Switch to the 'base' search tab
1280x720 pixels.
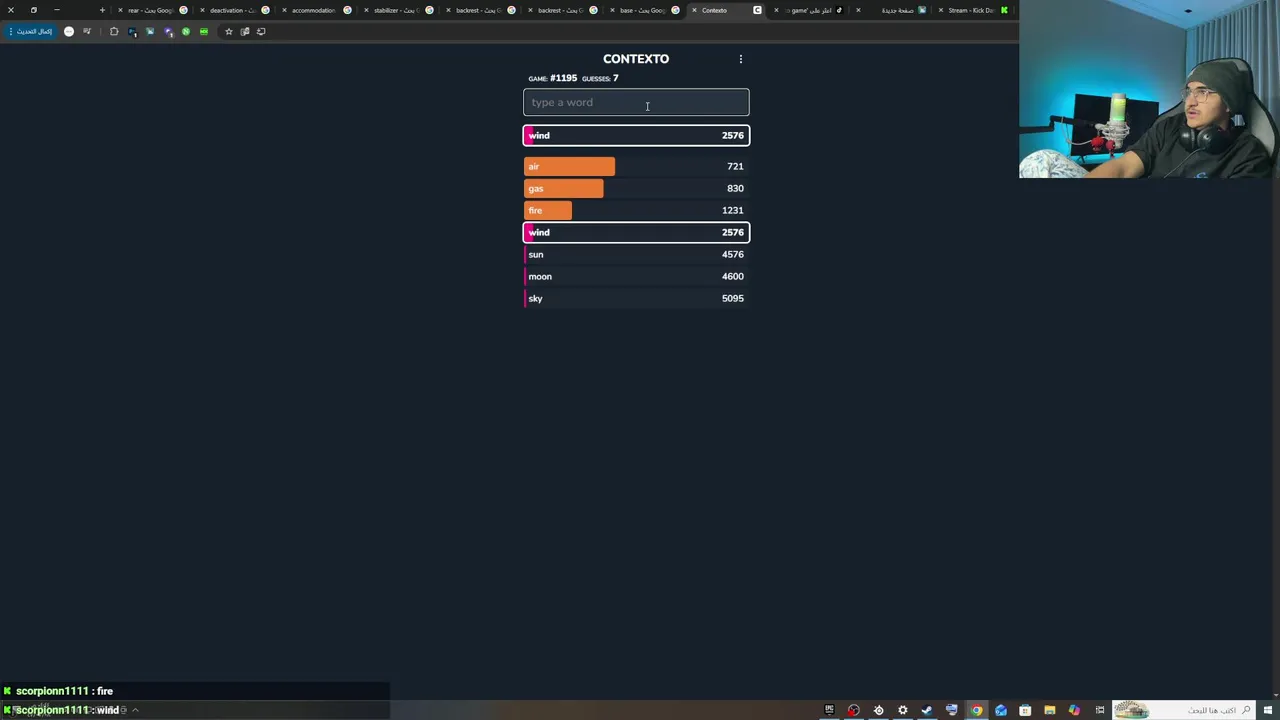tap(643, 10)
